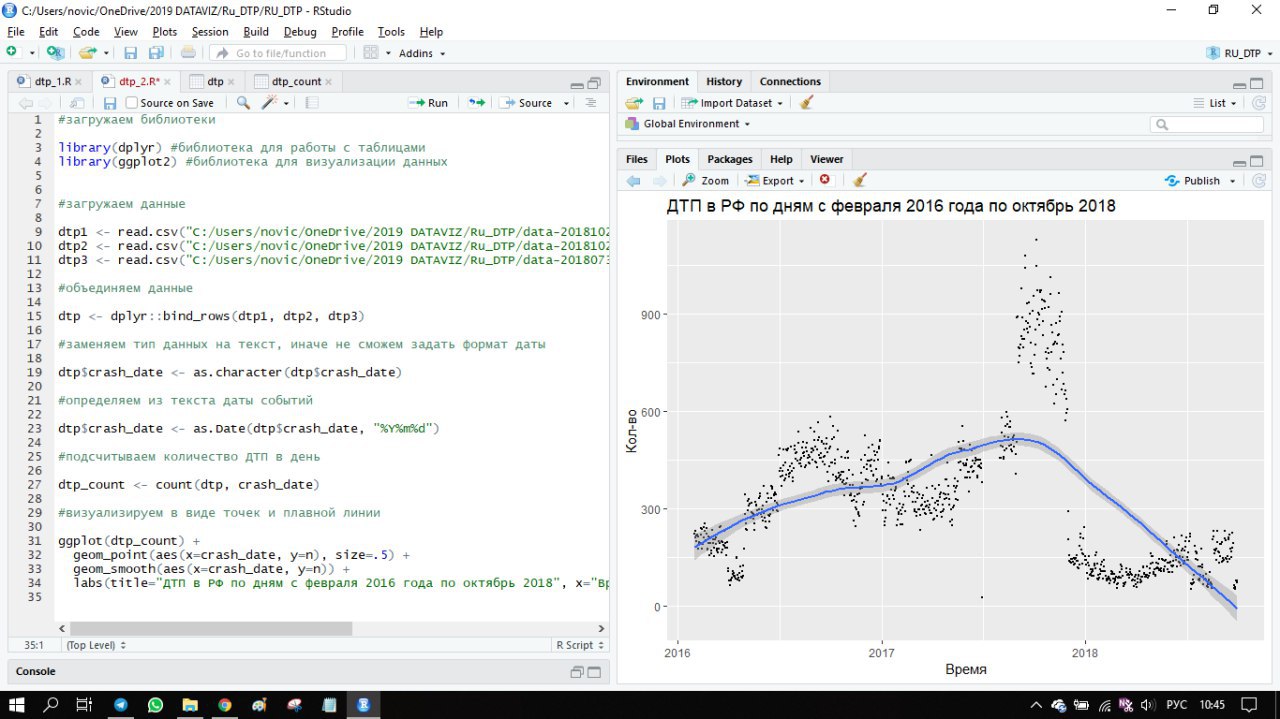Screen dimensions: 1280x719
Task: Switch to the Files tab
Action: (x=637, y=159)
